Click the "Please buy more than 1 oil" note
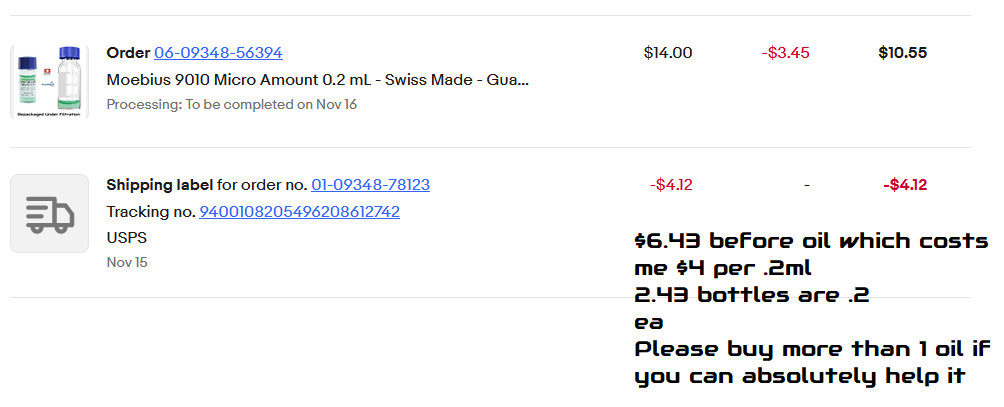Screen dimensions: 1004x407 [811, 350]
